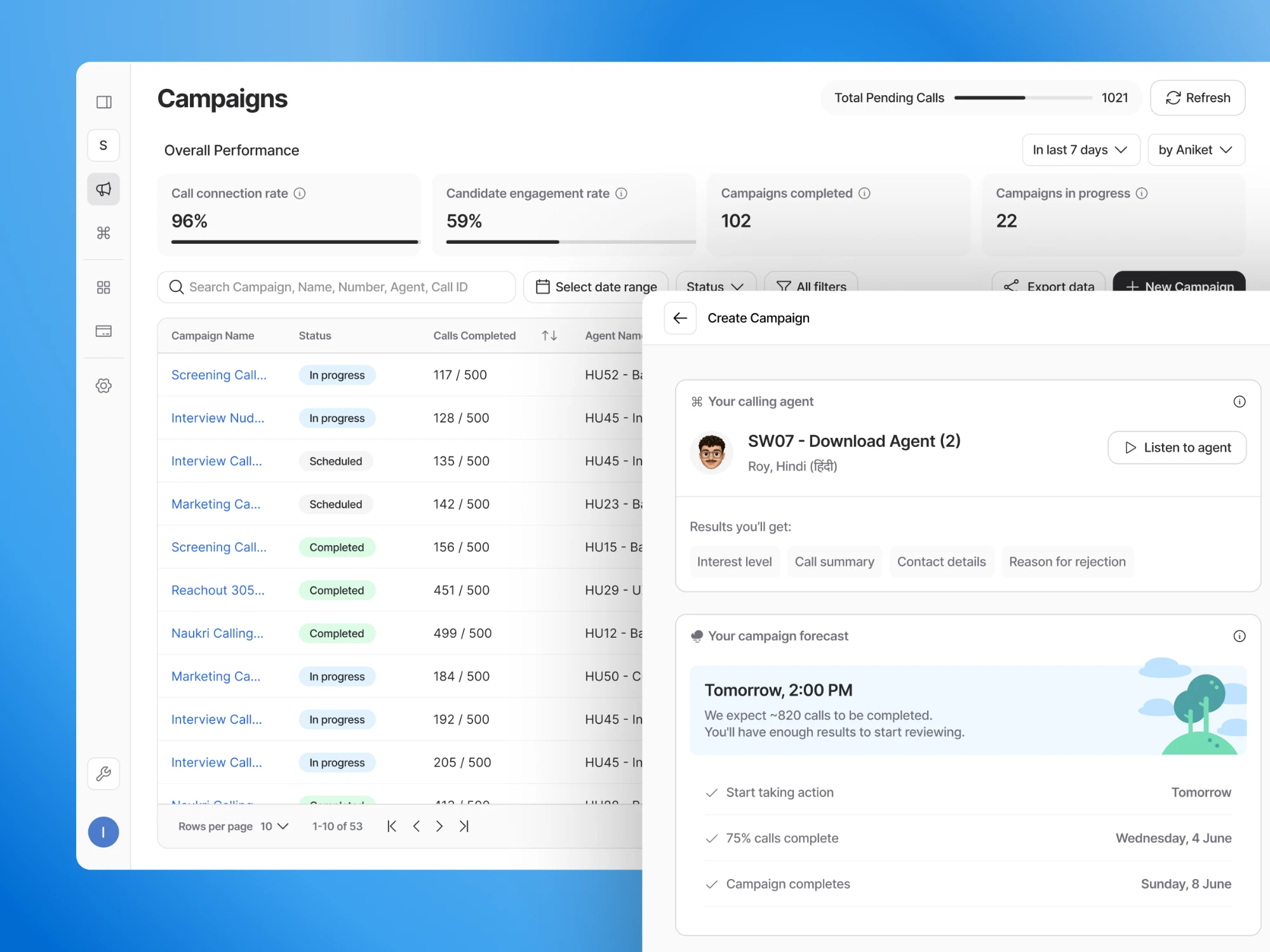Viewport: 1270px width, 952px height.
Task: Click the Refresh button
Action: (1198, 98)
